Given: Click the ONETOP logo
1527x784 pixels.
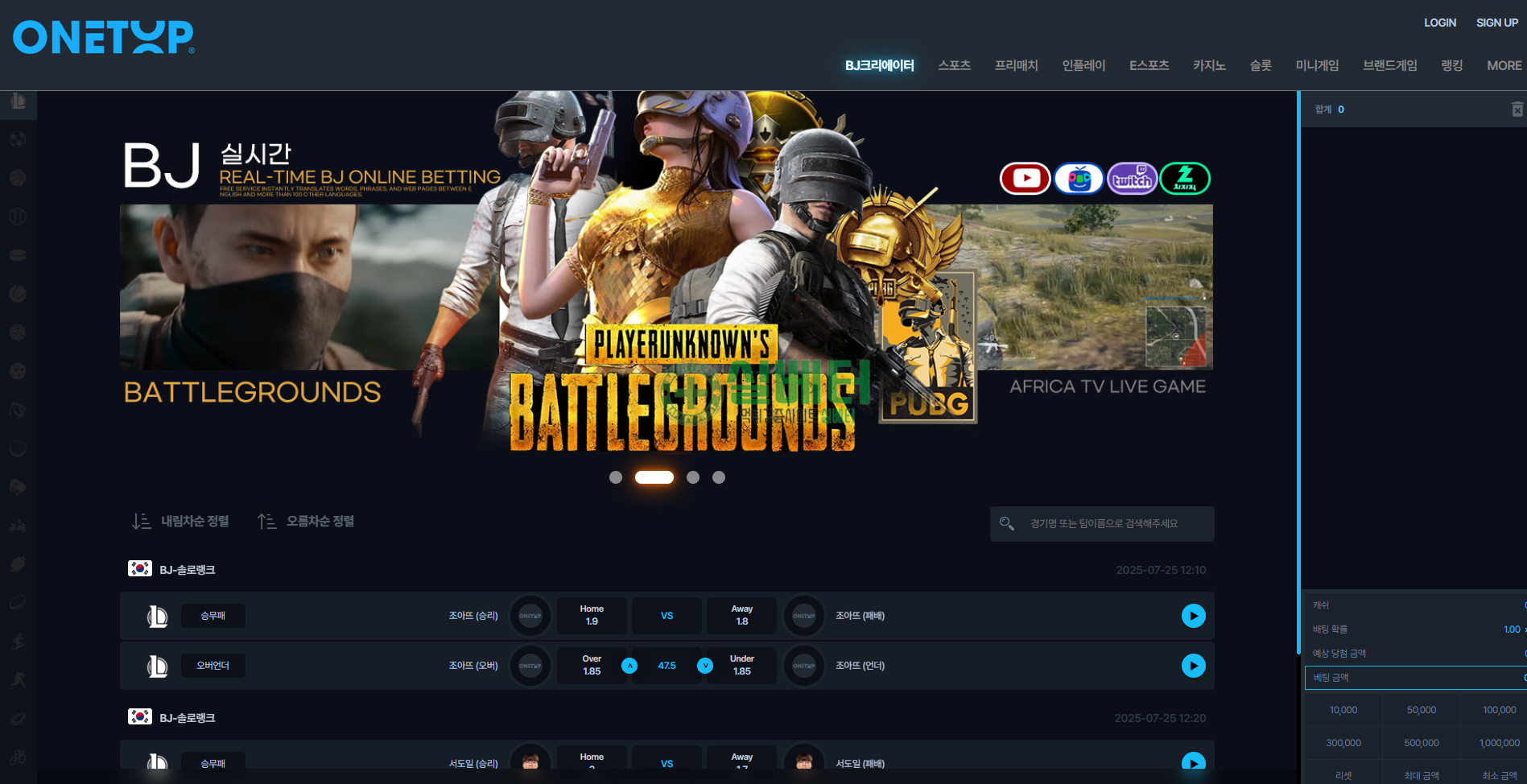Looking at the screenshot, I should click(x=104, y=37).
